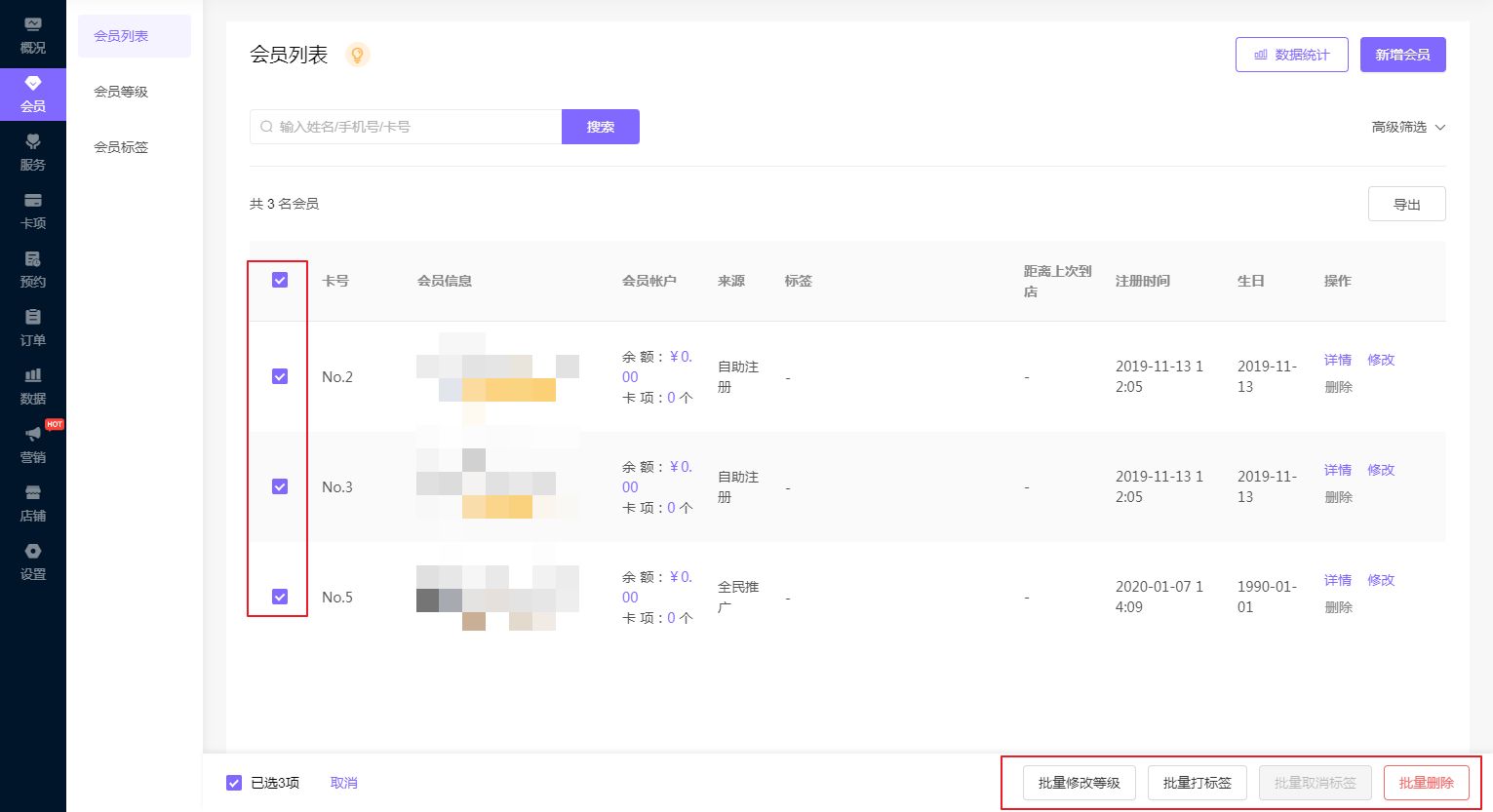
Task: Click the lightbulb tip icon beside 会员列表
Action: coord(358,55)
